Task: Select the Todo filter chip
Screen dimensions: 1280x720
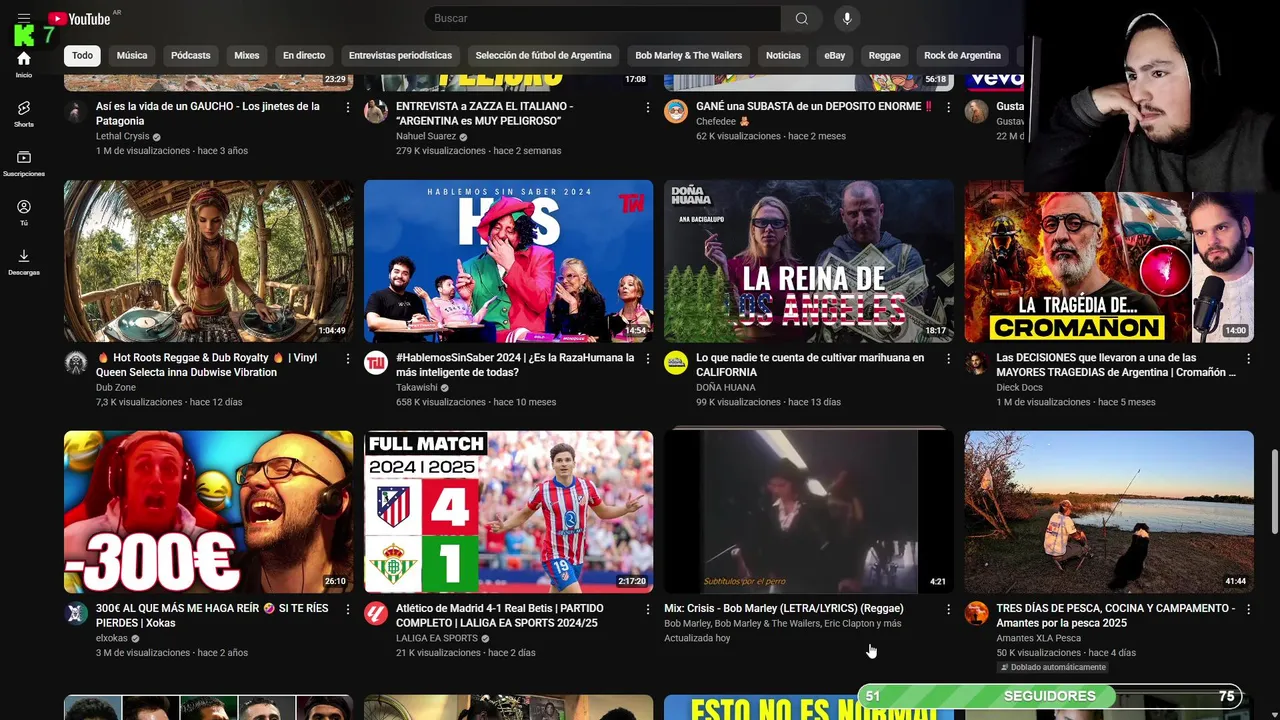Action: point(82,56)
